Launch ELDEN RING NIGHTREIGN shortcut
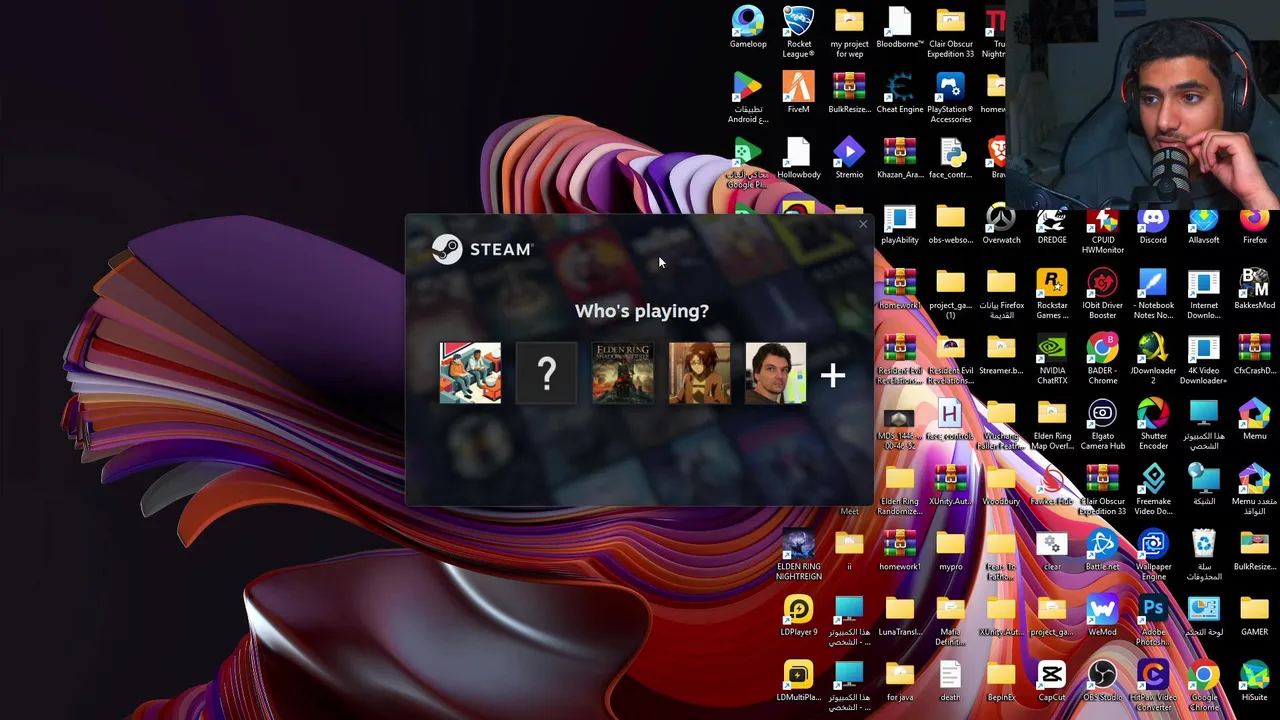1280x720 pixels. 798,555
